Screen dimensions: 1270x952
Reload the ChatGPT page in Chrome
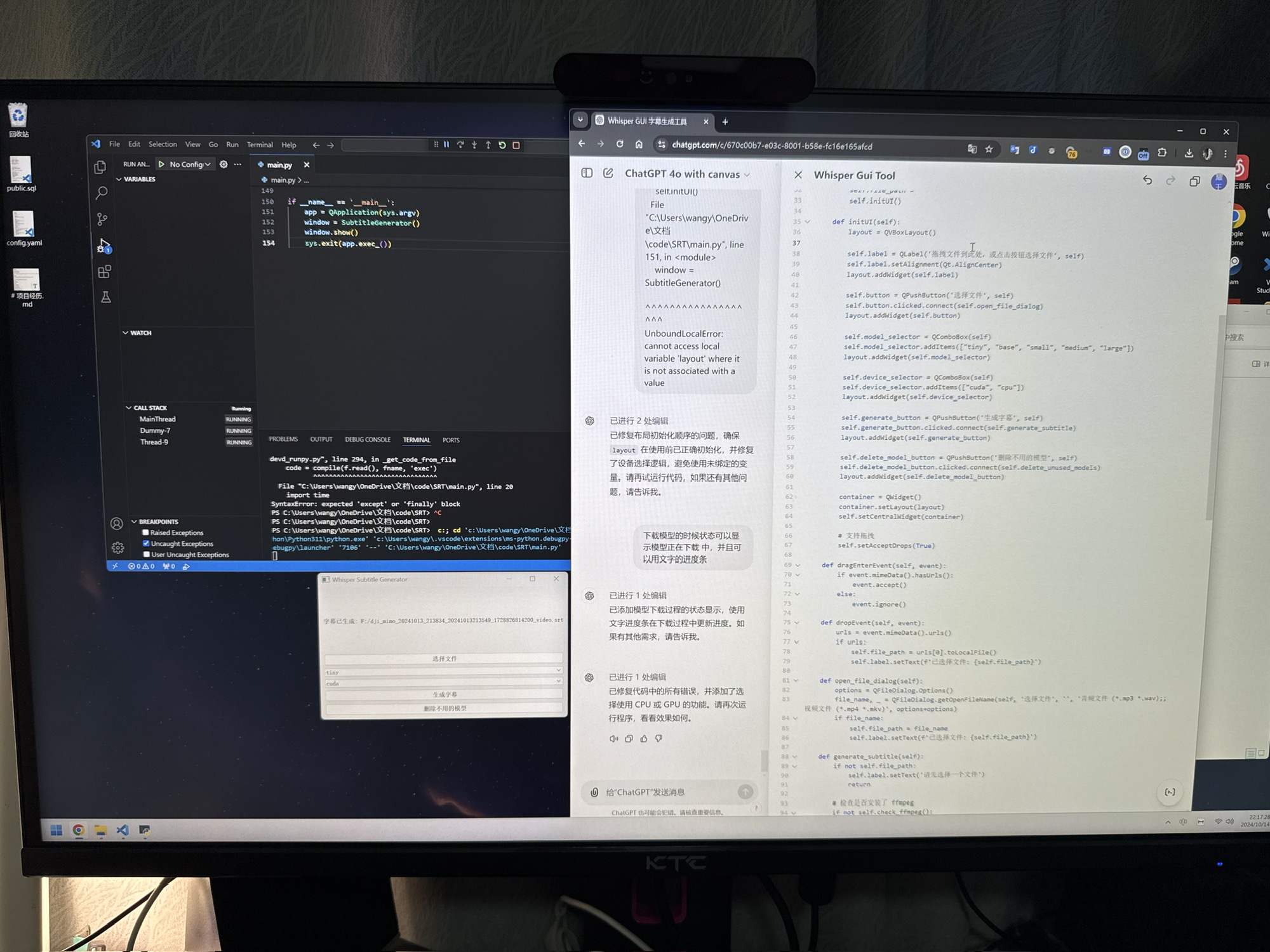pyautogui.click(x=620, y=145)
